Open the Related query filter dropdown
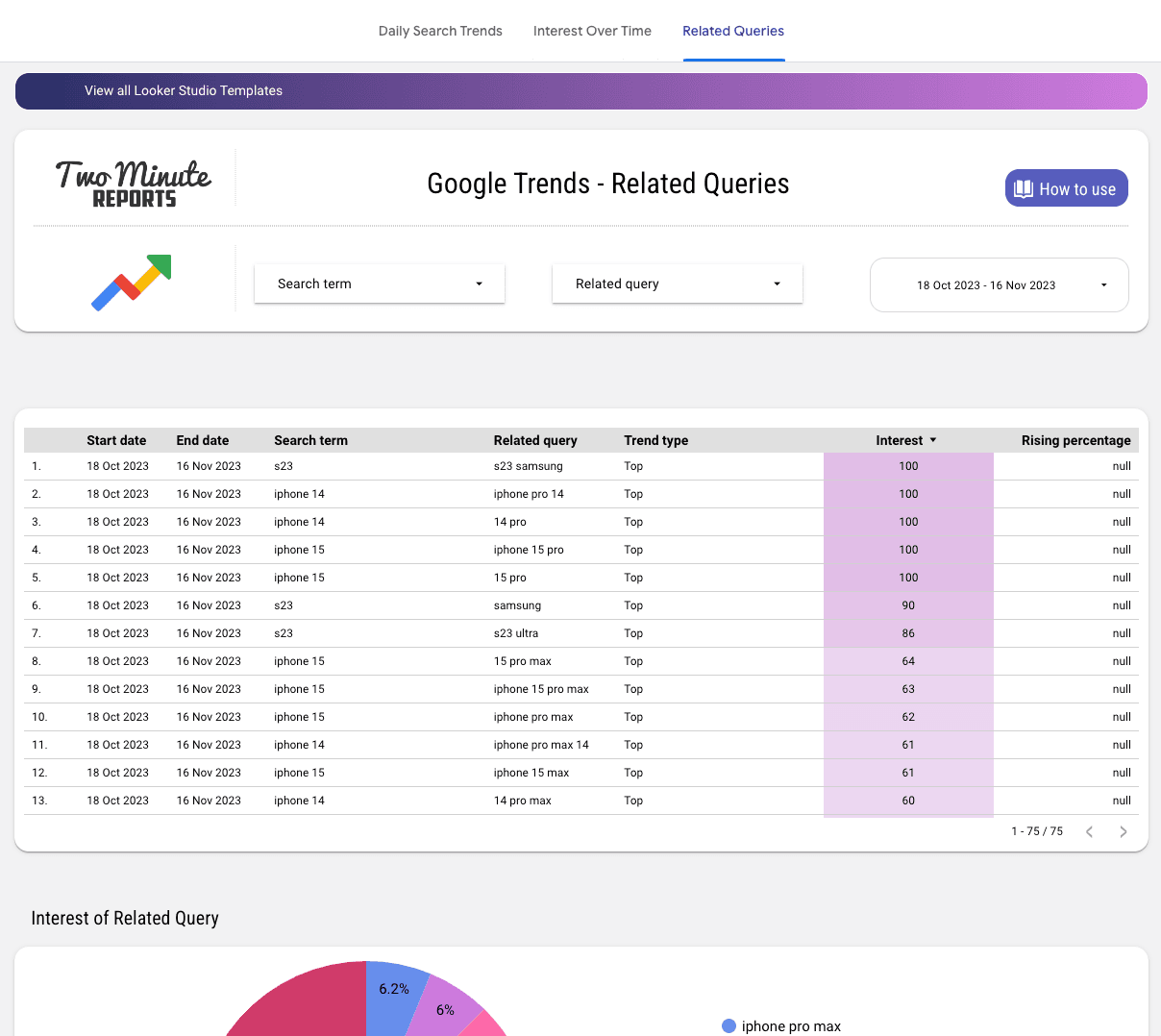 [677, 284]
